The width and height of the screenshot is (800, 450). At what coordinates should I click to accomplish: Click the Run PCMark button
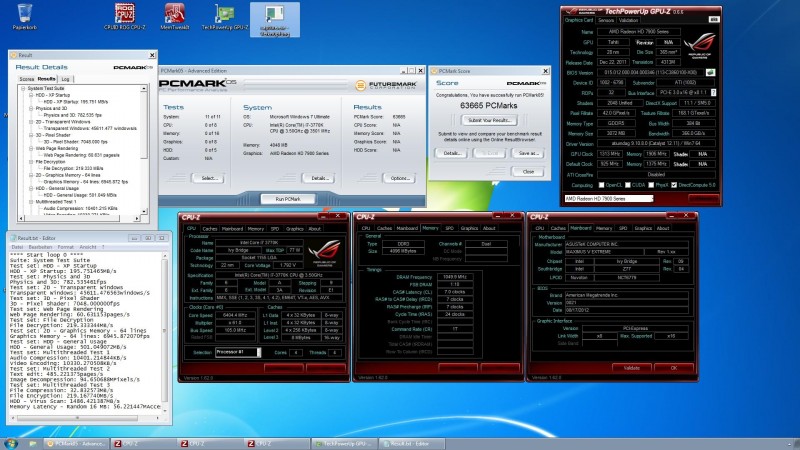(288, 199)
